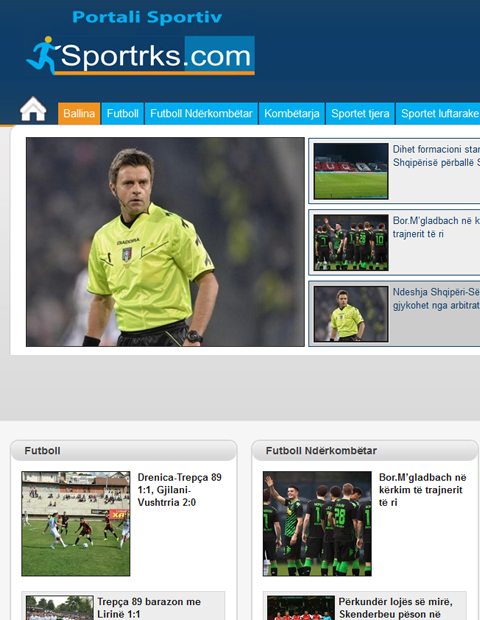
Task: Open the stadium thumbnail in slider list
Action: pyautogui.click(x=351, y=171)
